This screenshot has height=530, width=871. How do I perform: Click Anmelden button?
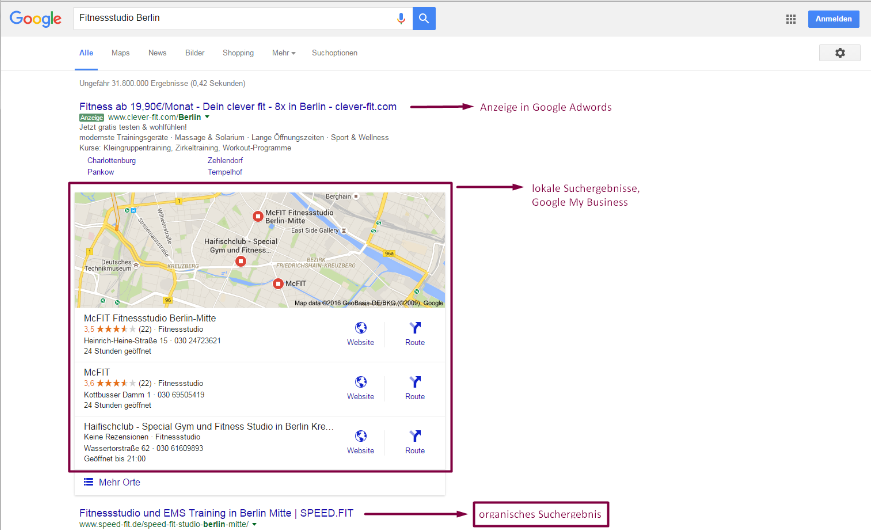point(833,19)
